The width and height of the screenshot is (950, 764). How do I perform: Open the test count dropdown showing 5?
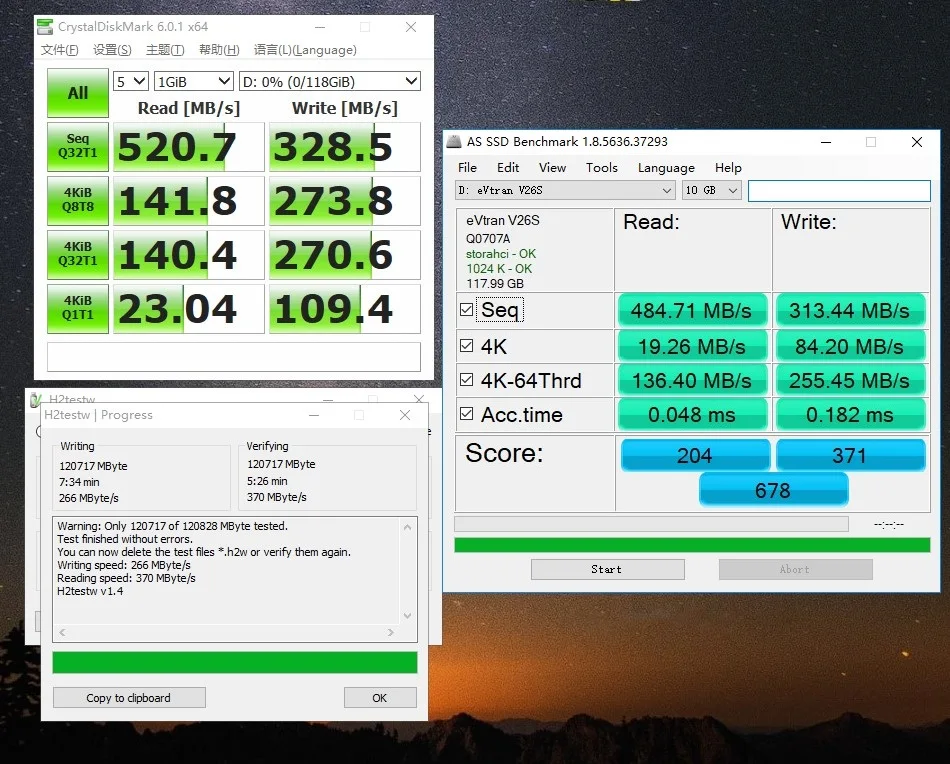(131, 81)
